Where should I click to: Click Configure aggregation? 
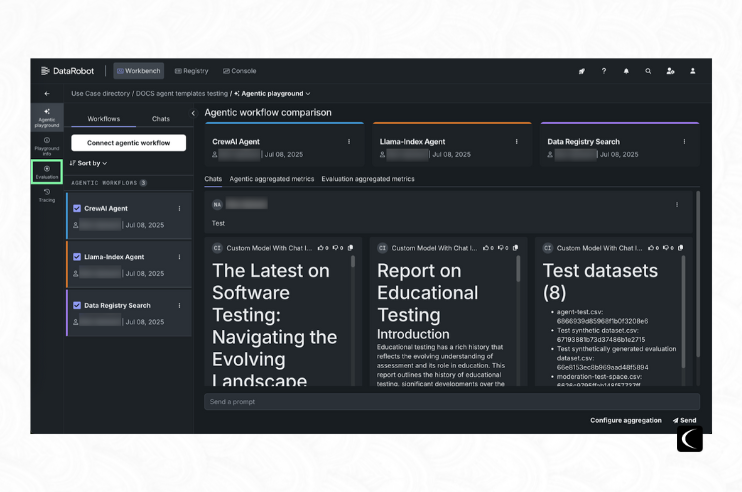pyautogui.click(x=626, y=420)
